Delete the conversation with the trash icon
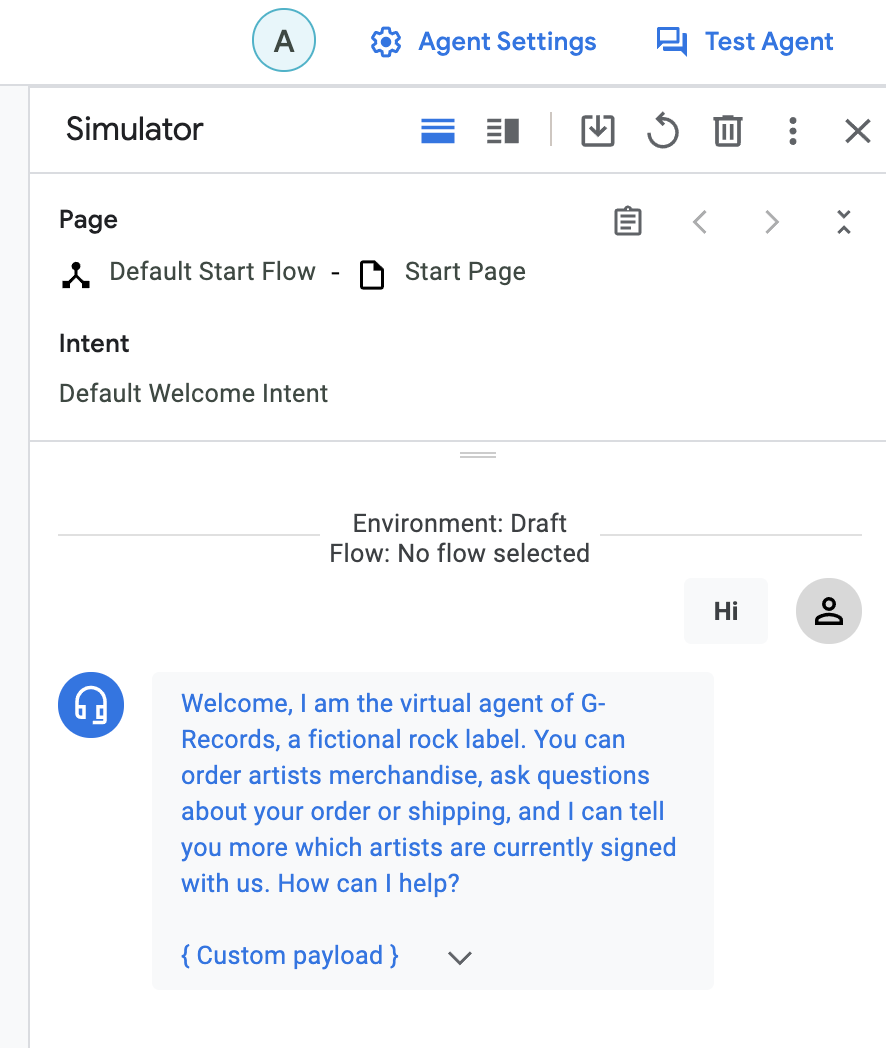886x1048 pixels. point(727,131)
